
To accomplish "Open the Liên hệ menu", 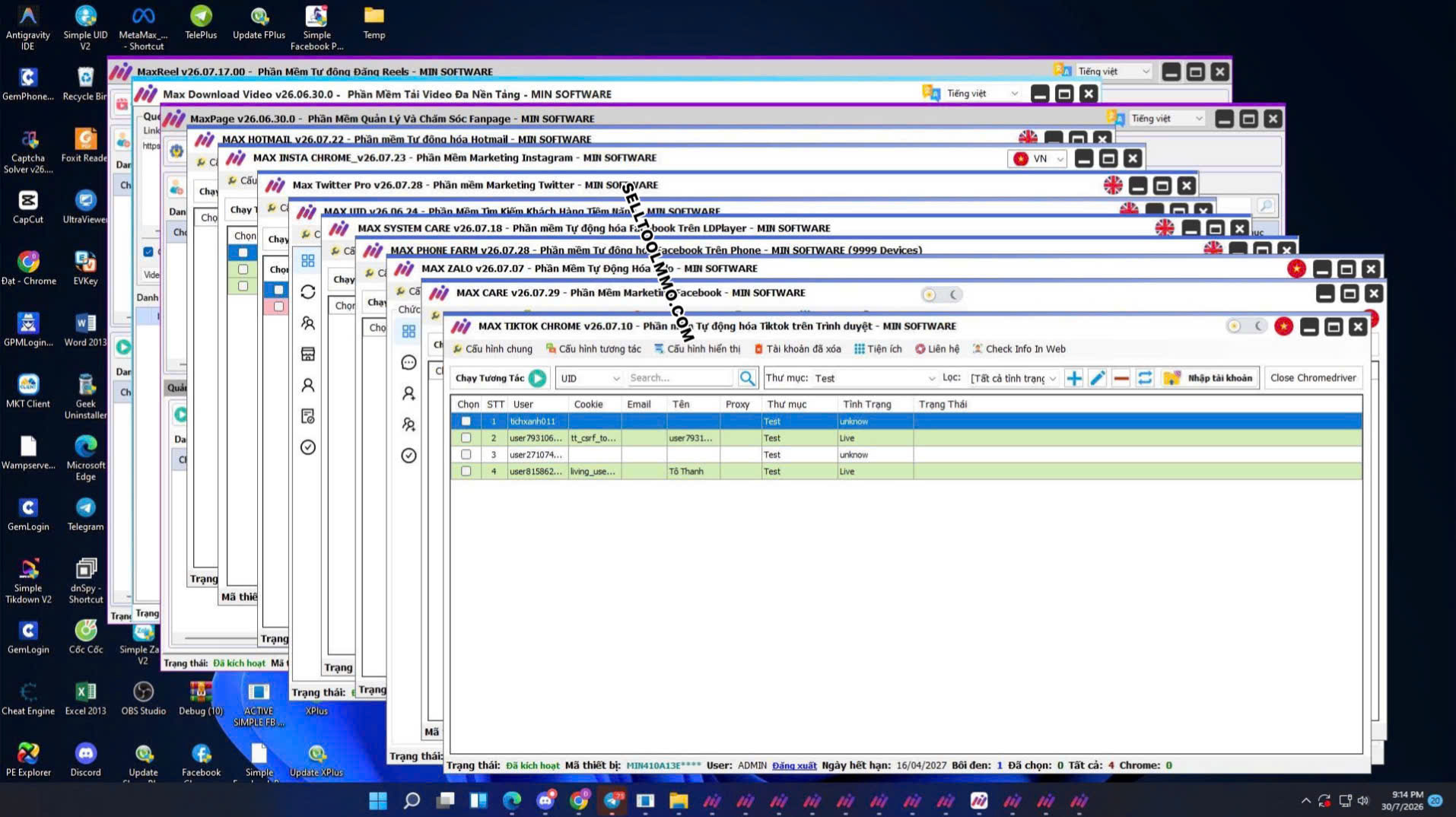I will point(937,349).
